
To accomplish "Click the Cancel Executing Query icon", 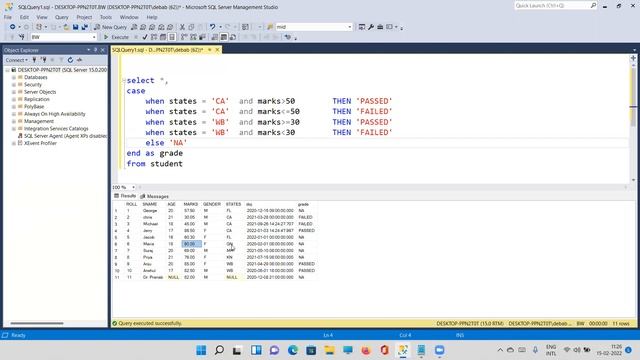I will (136, 37).
